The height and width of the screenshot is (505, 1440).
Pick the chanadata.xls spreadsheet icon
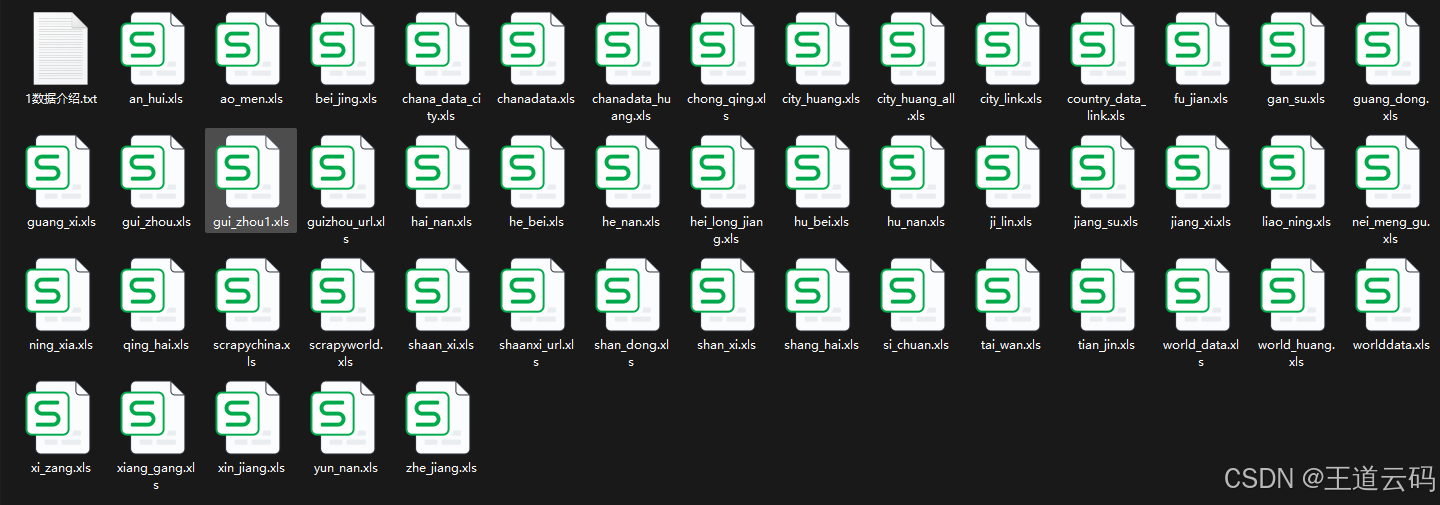[534, 49]
